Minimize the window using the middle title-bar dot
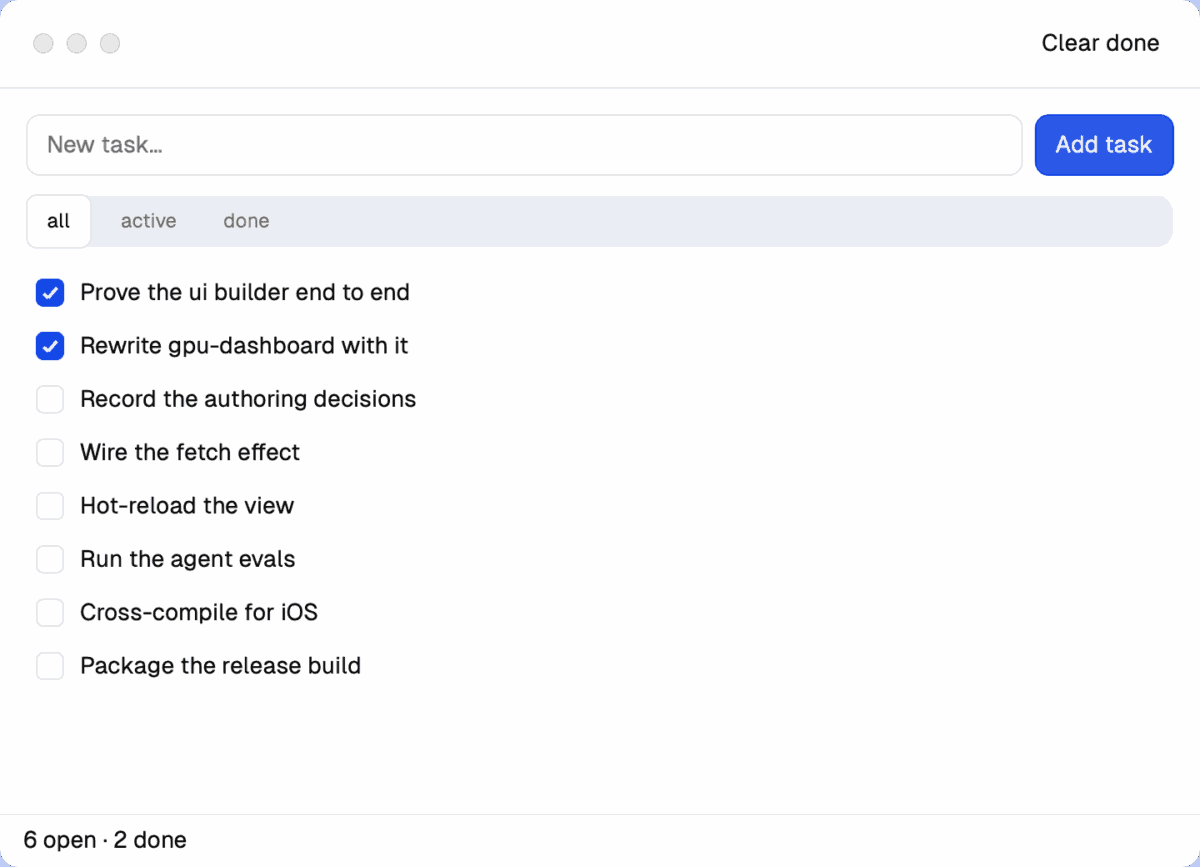This screenshot has width=1200, height=867. pos(77,43)
